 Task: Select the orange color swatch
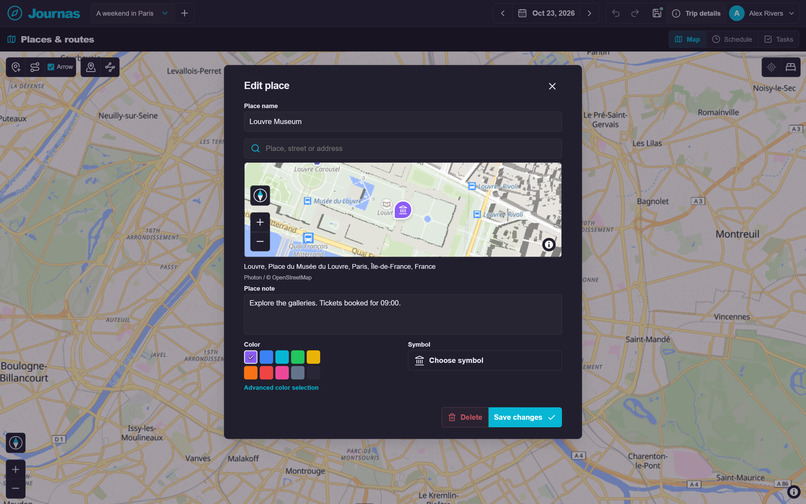point(251,372)
